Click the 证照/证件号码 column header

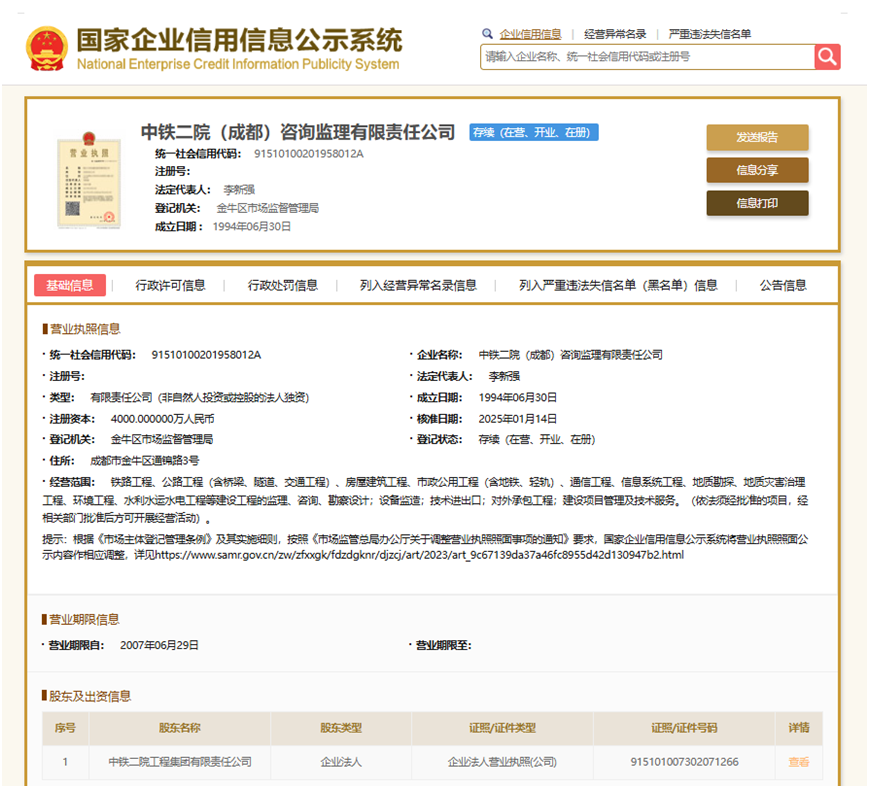[x=684, y=728]
